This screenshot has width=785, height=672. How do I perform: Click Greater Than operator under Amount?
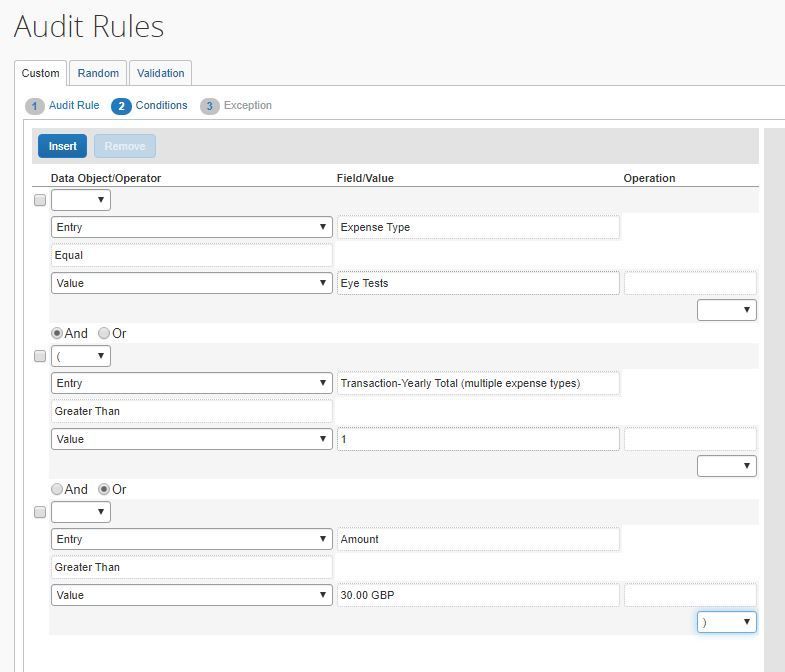192,567
